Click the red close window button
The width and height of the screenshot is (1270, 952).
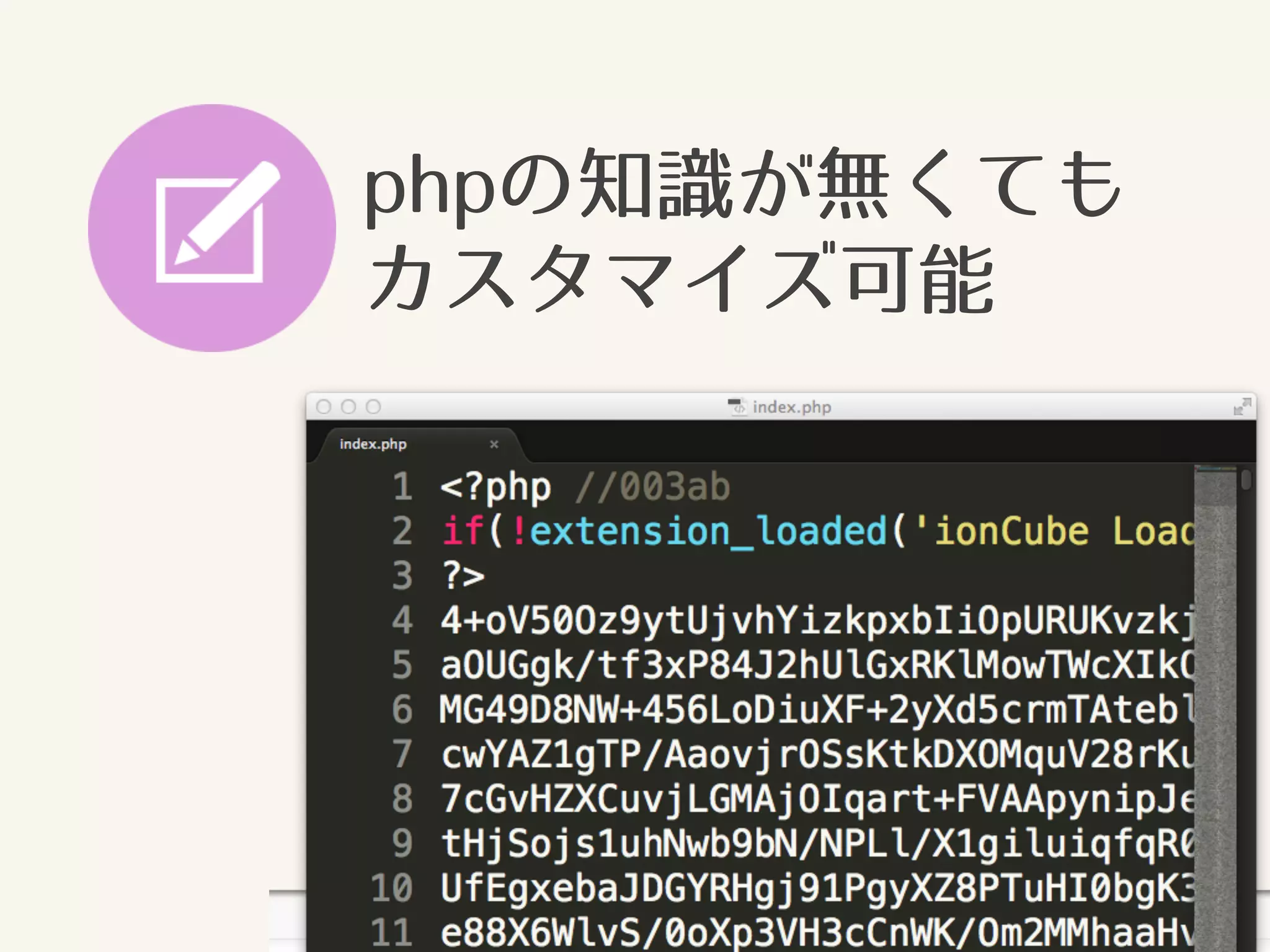tap(324, 407)
